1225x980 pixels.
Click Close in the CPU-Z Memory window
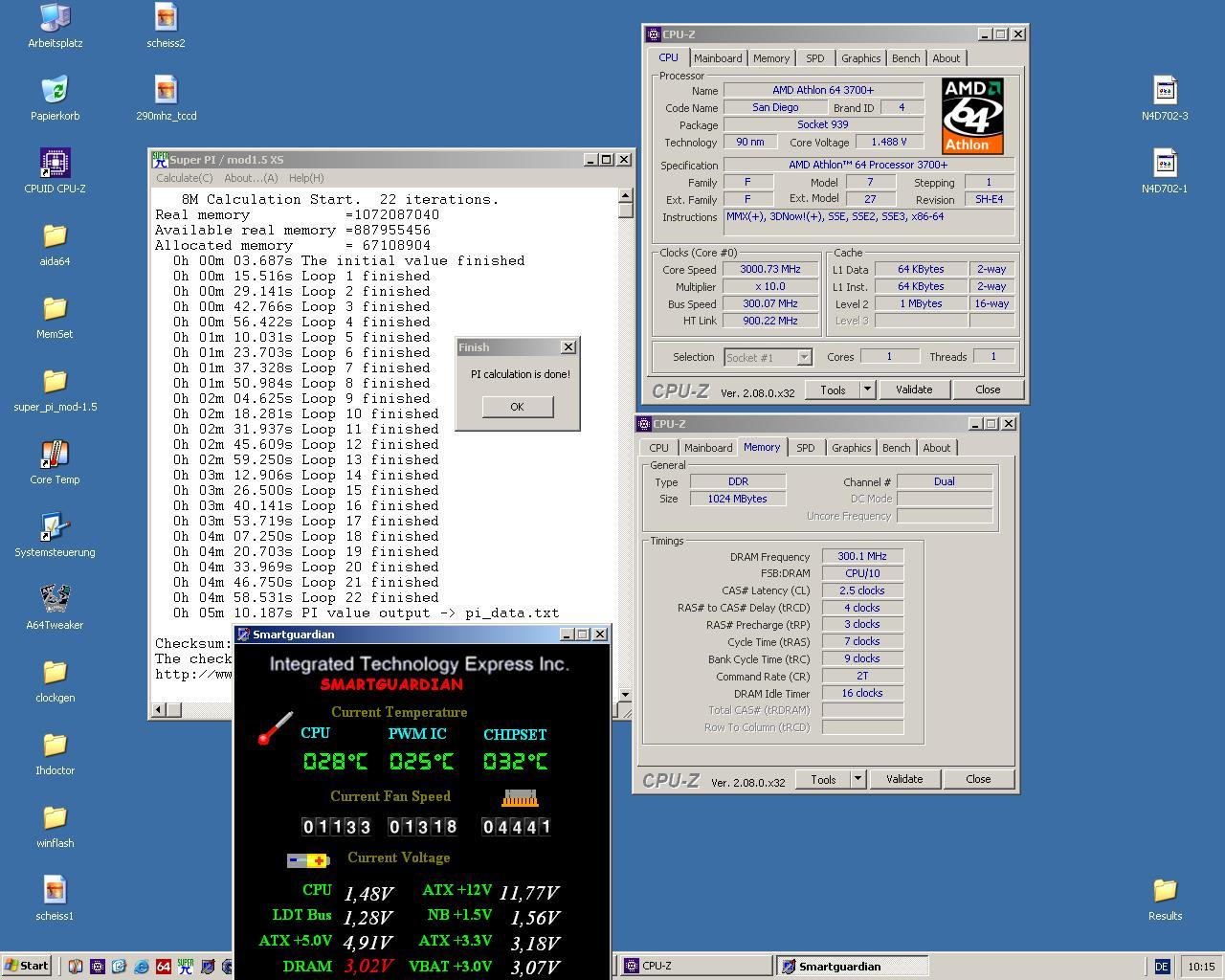point(978,779)
